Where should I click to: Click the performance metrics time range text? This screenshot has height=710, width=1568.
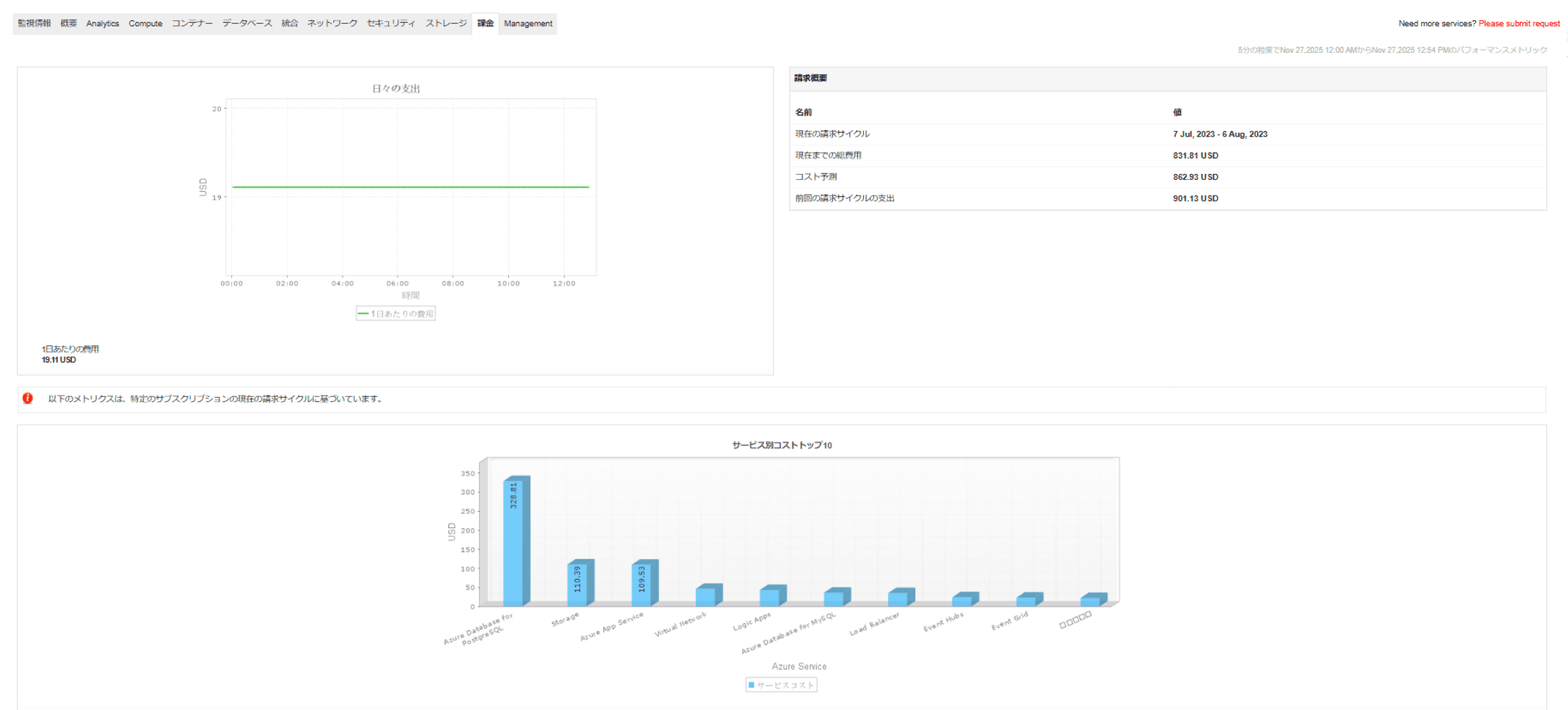pyautogui.click(x=1392, y=50)
